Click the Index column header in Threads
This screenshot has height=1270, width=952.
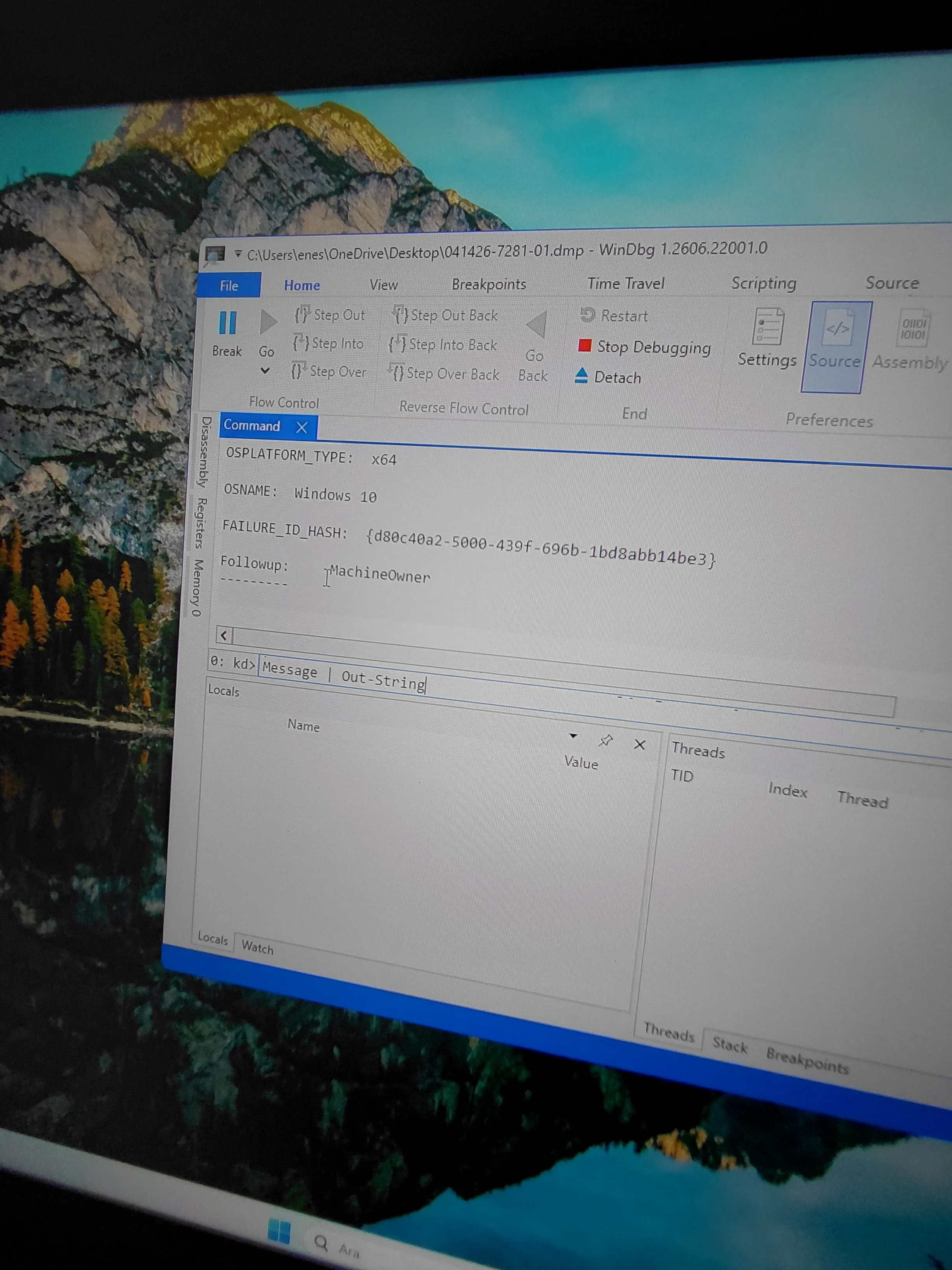[787, 791]
